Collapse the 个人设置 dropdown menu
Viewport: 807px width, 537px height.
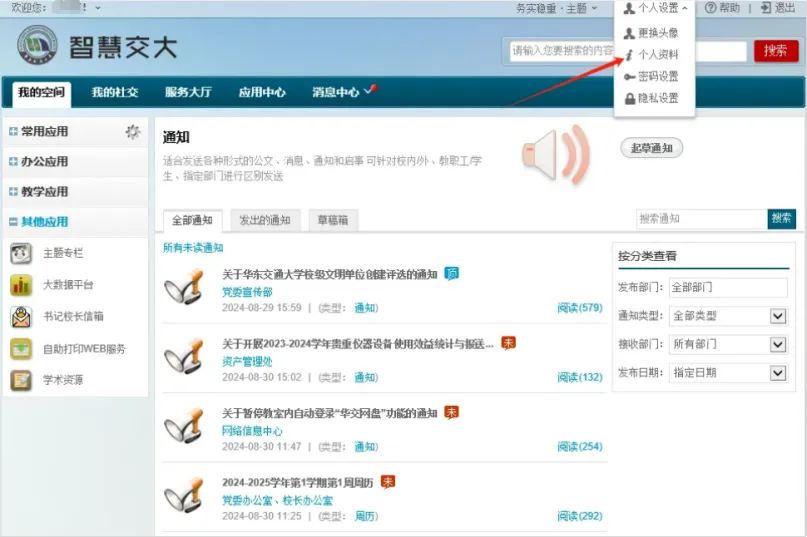[x=655, y=8]
